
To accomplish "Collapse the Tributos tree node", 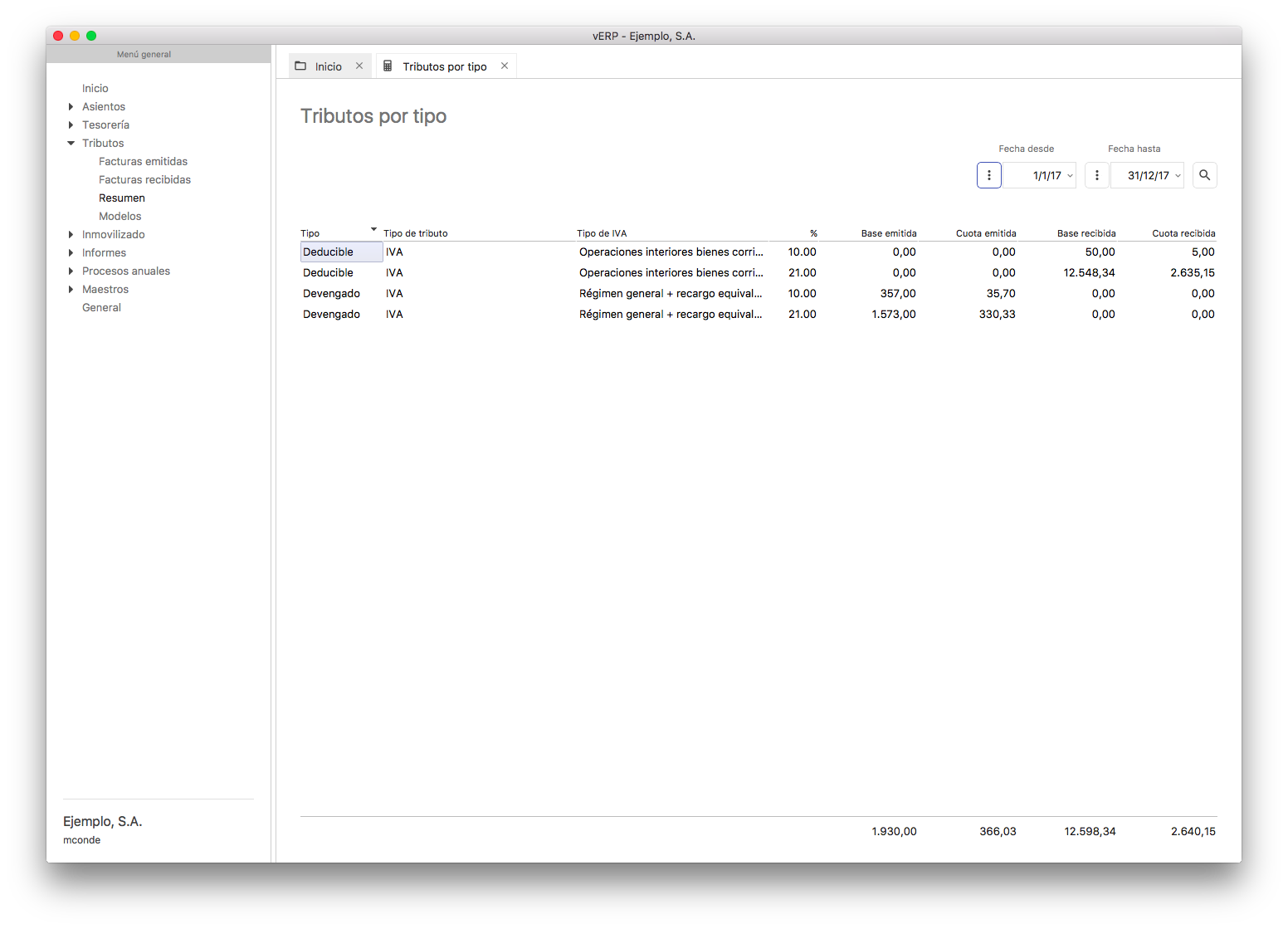I will pyautogui.click(x=71, y=144).
